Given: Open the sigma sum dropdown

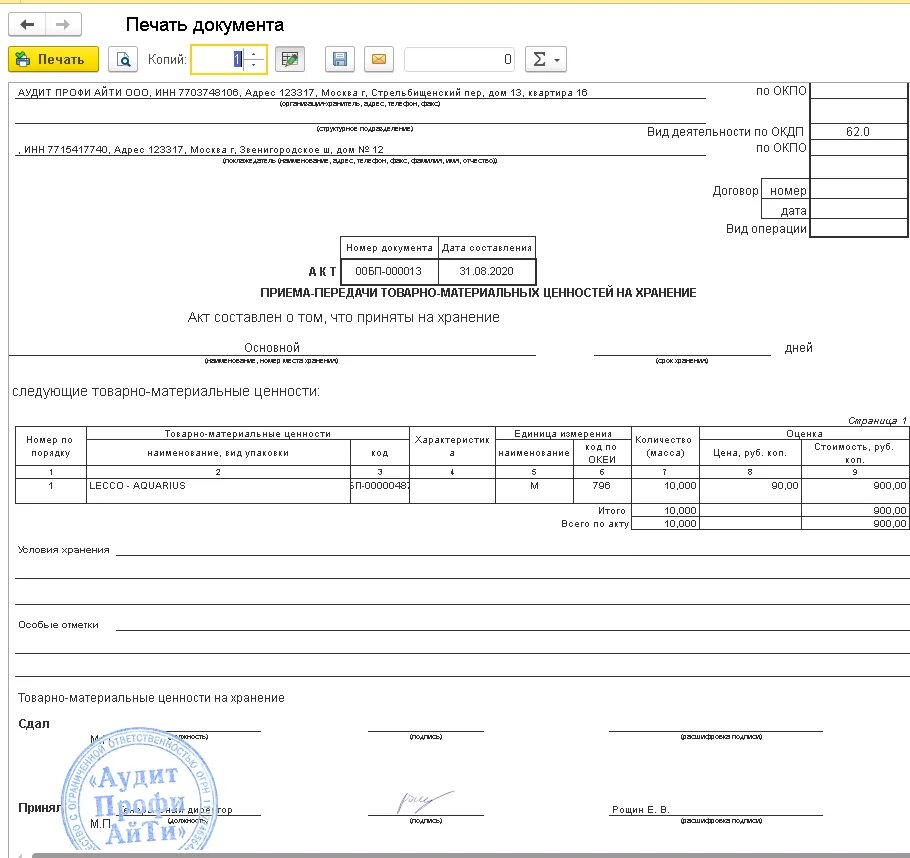Looking at the screenshot, I should [546, 59].
